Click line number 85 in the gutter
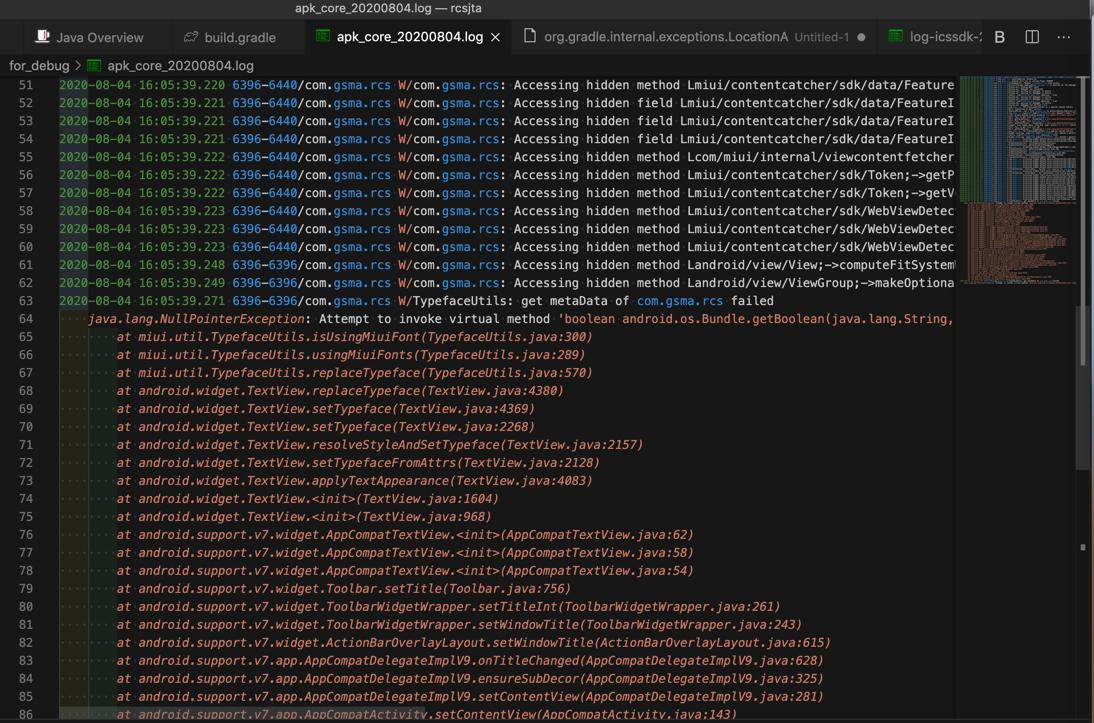Screen dimensions: 1094x723 click(x=26, y=696)
